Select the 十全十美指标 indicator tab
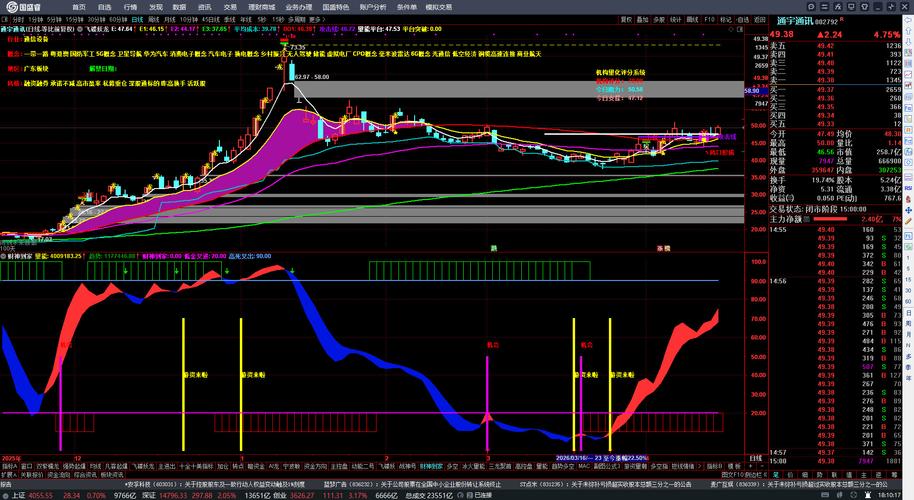Image resolution: width=914 pixels, height=500 pixels. pos(196,466)
